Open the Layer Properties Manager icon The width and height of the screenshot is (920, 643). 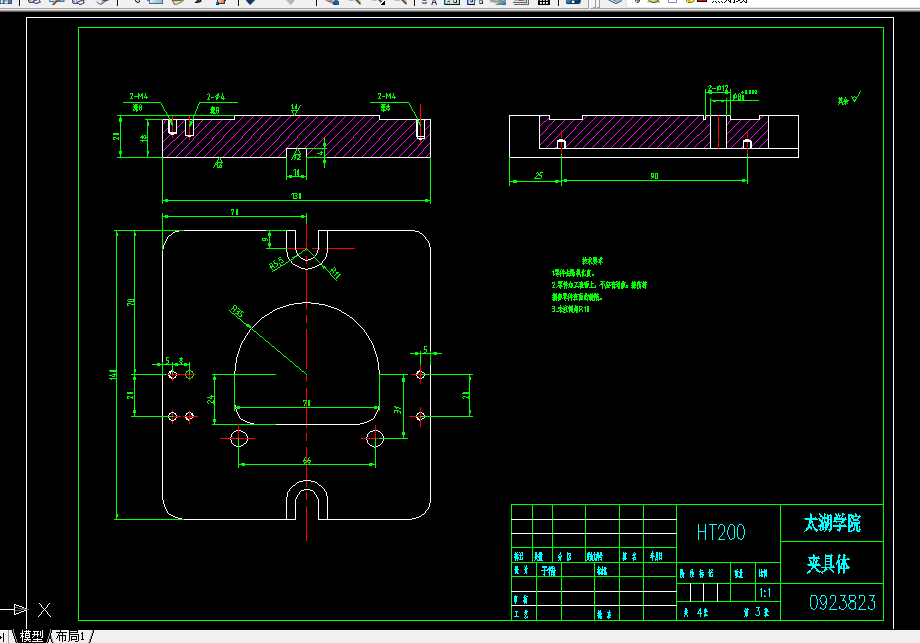pyautogui.click(x=614, y=2)
